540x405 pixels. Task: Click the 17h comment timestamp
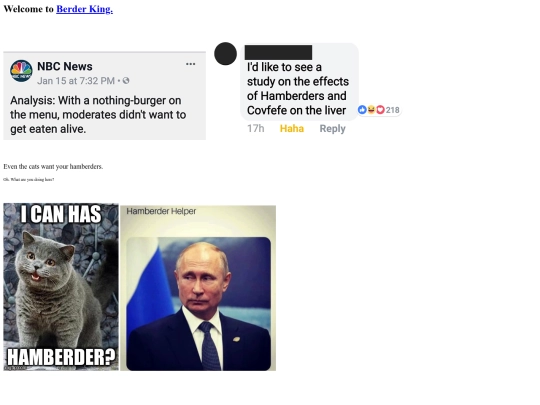[x=256, y=128]
